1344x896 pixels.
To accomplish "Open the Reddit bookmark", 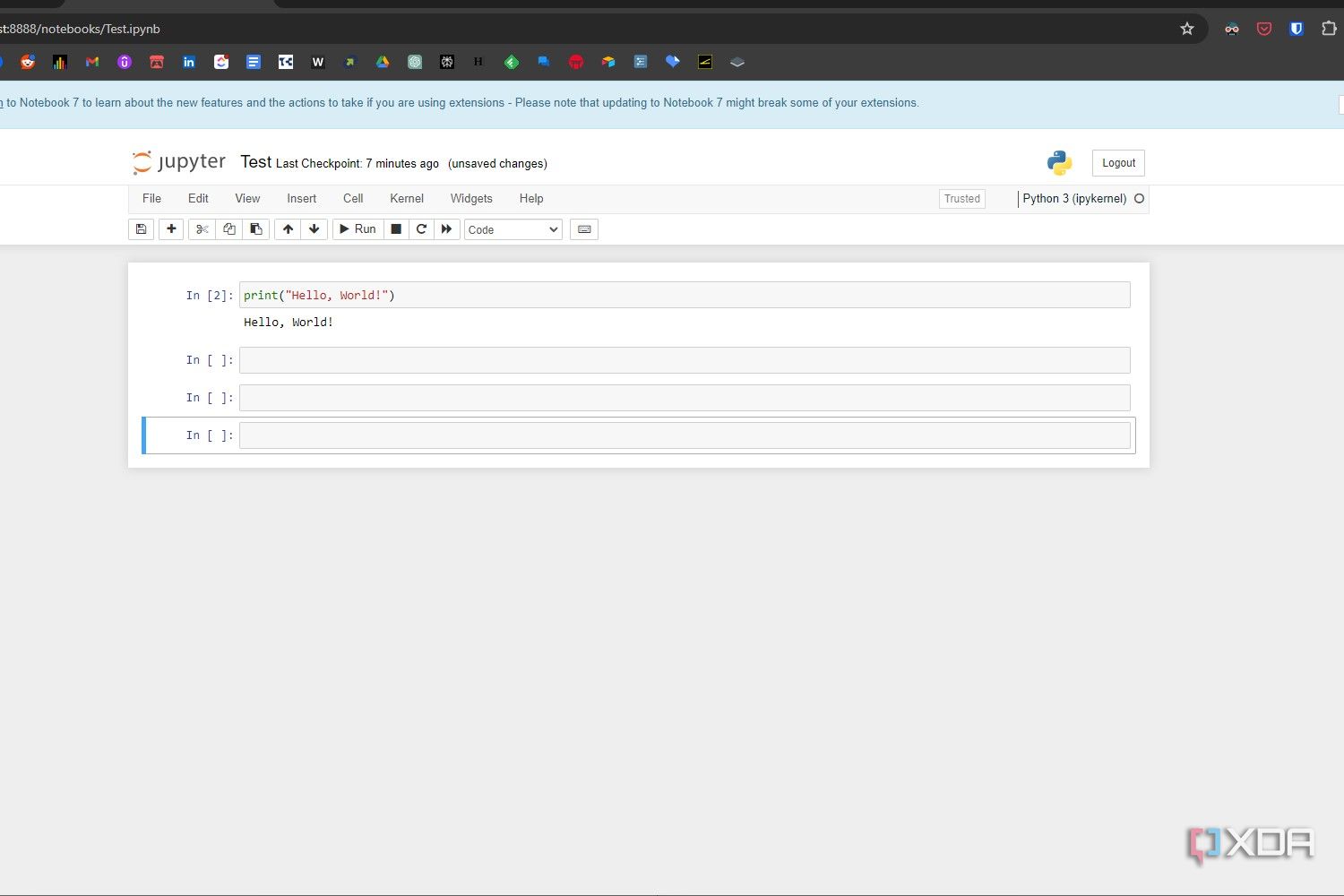I will [28, 62].
